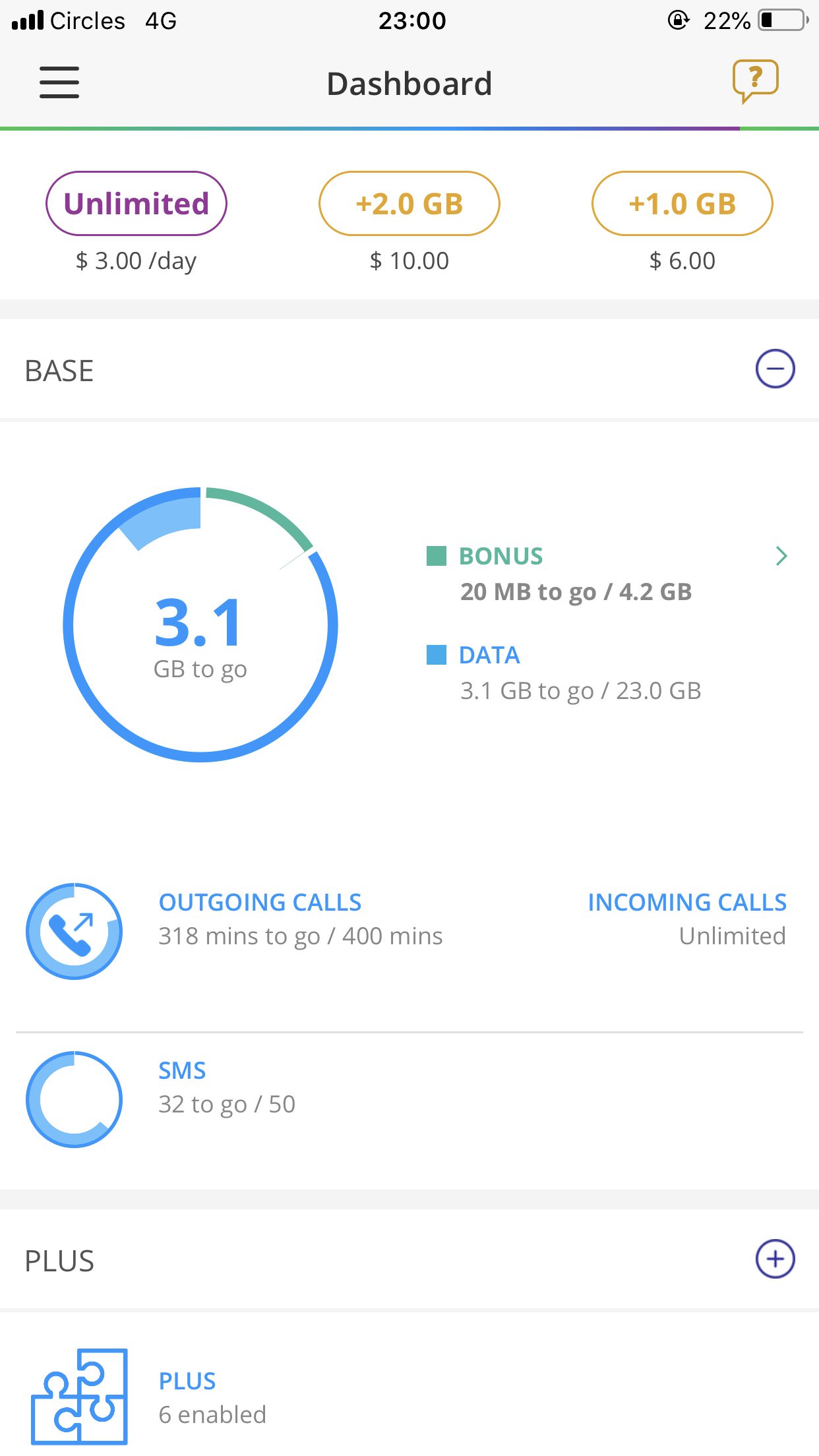The image size is (819, 1456).
Task: Add the +1.0 GB data boost
Action: [x=682, y=204]
